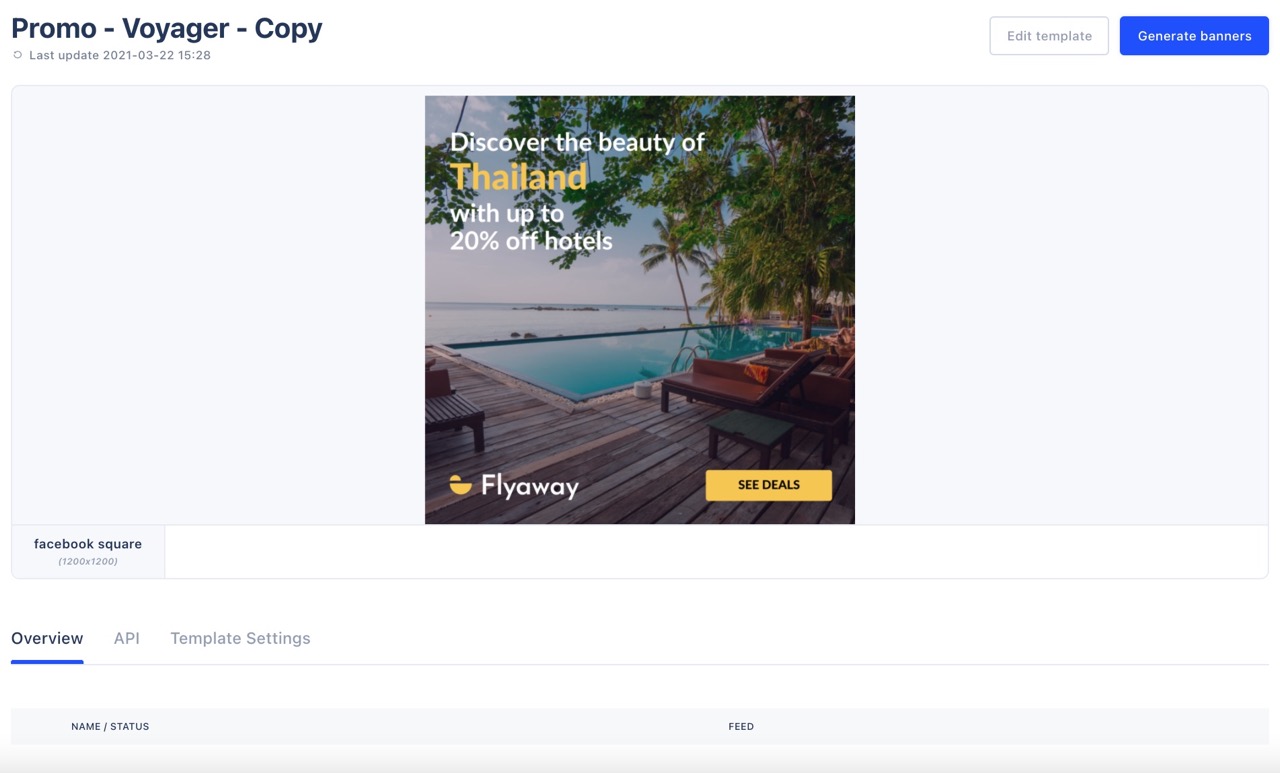Select the facebook square size tab
Screen dimensions: 1280x773
point(88,552)
